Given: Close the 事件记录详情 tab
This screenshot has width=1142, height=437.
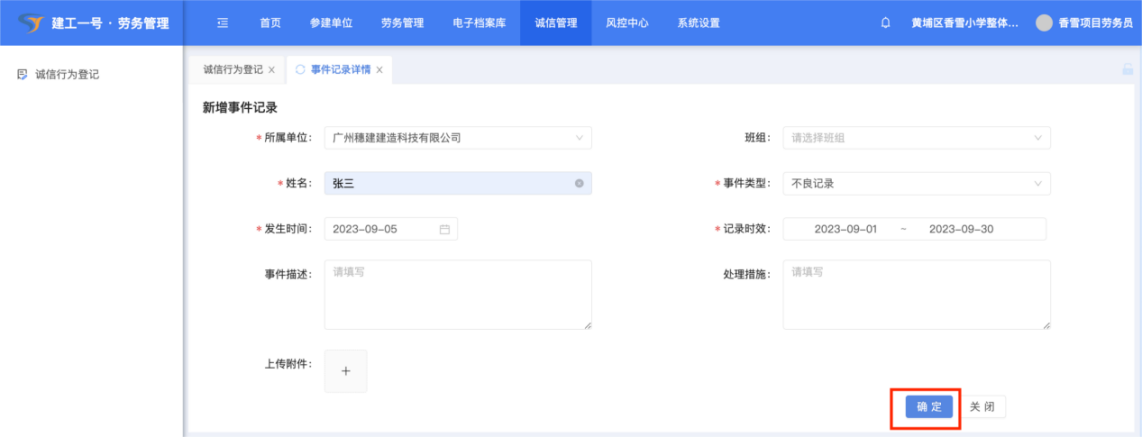Looking at the screenshot, I should coord(380,70).
